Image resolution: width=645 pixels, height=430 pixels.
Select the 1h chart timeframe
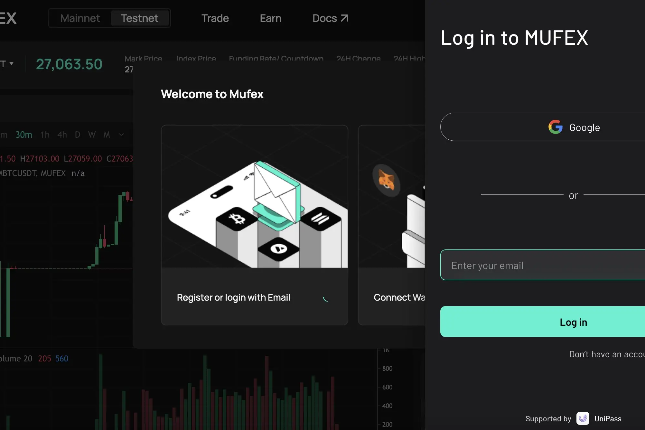45,134
